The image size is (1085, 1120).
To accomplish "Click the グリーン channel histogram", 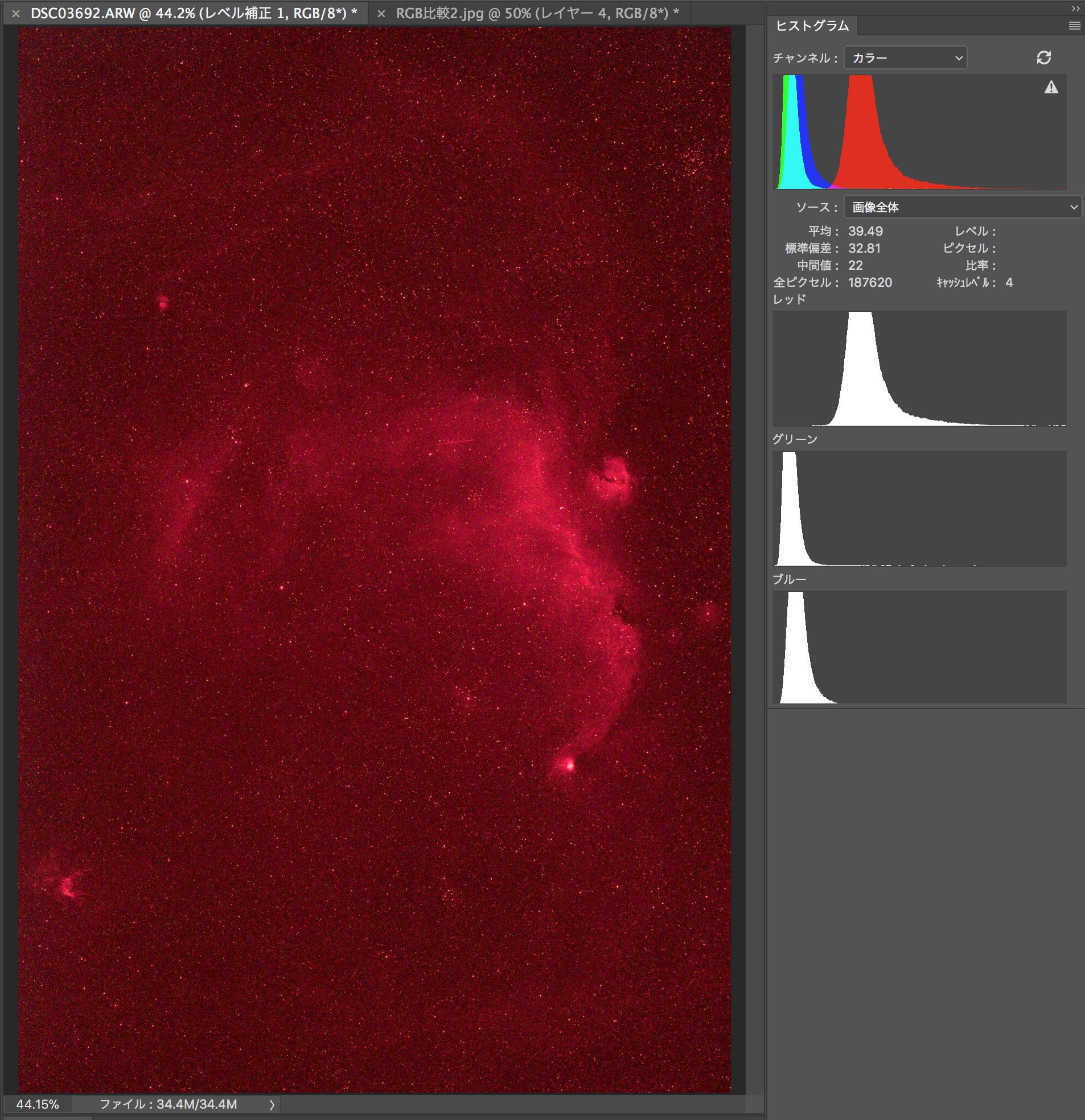I will click(919, 509).
